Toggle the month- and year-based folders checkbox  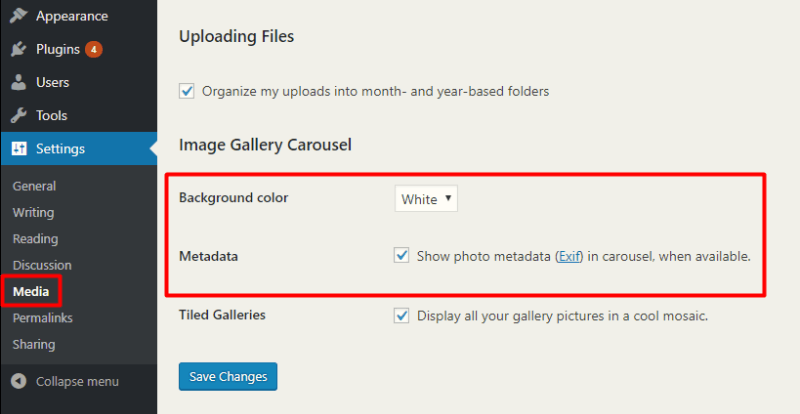click(187, 91)
